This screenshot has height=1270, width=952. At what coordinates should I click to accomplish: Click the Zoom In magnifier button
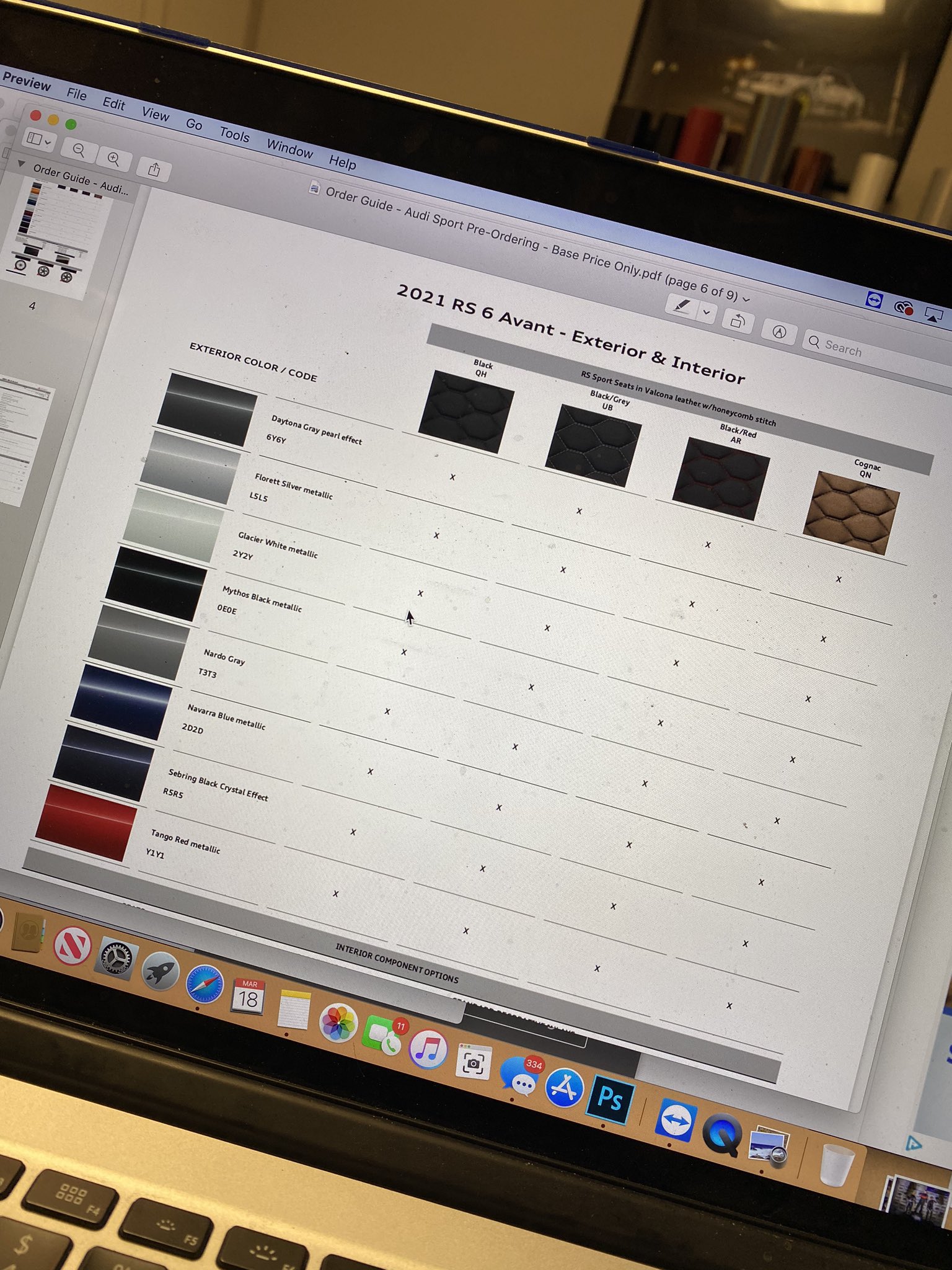[113, 159]
